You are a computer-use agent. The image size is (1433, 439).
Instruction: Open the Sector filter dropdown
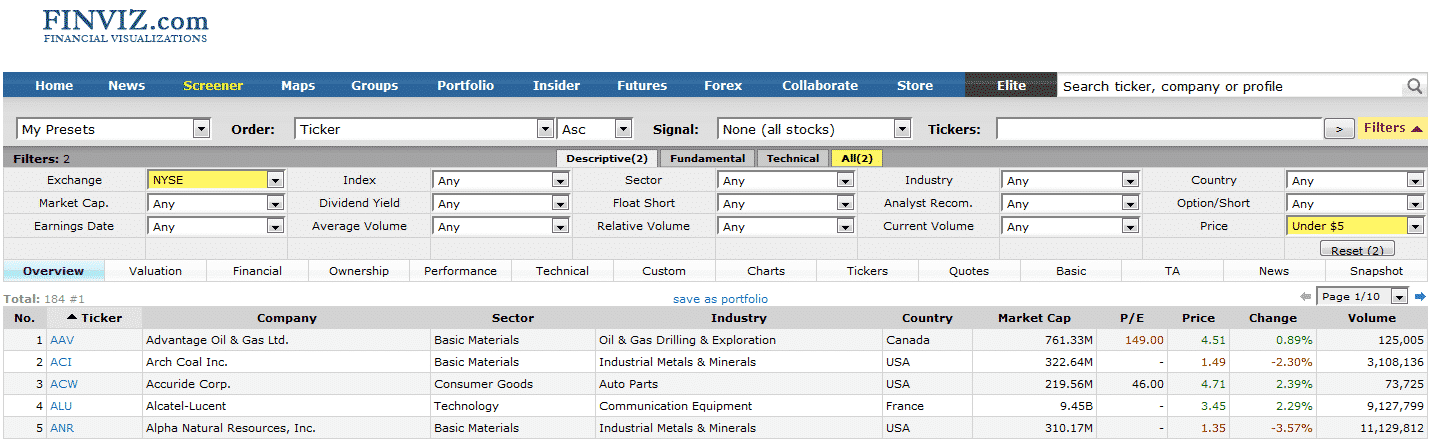click(786, 181)
